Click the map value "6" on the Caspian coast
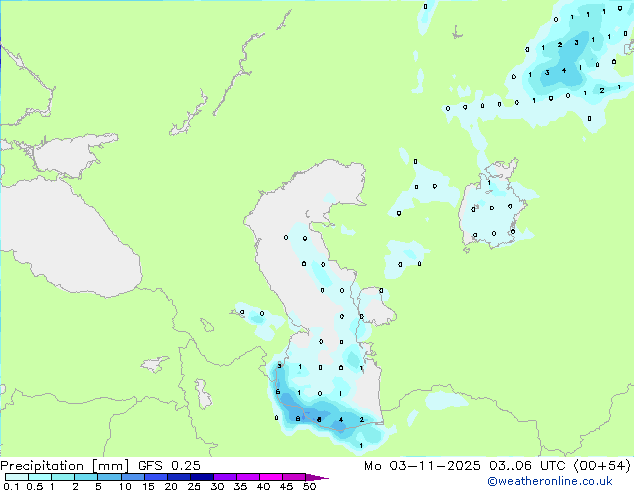 pyautogui.click(x=278, y=392)
